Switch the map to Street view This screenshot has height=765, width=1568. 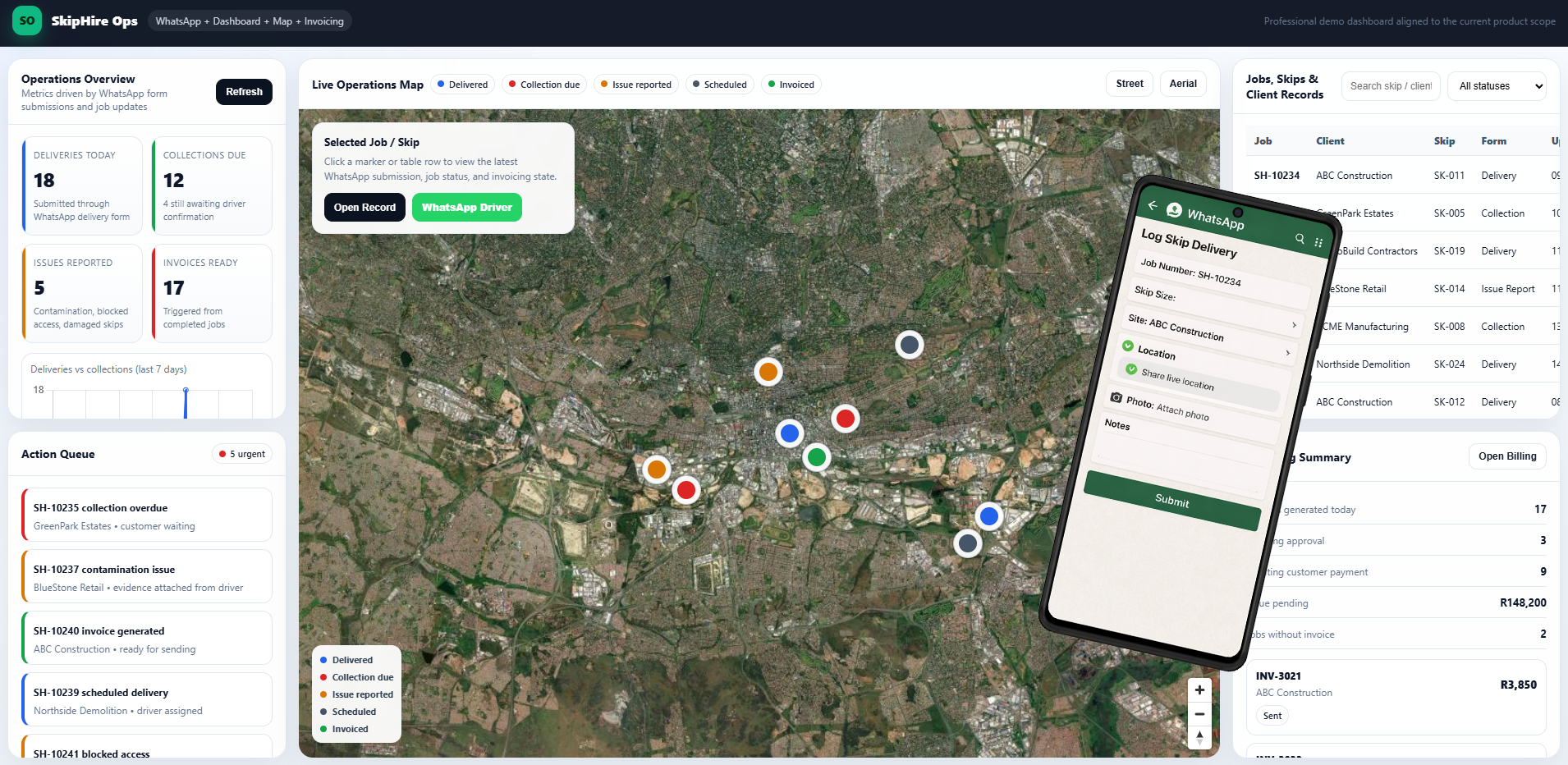pos(1129,84)
